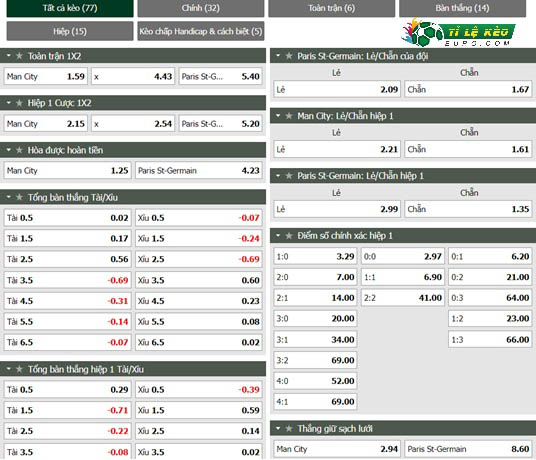Star the Tổng bàn thắng Tài/Xỉu section
Screen dimensions: 536x460
(19, 197)
